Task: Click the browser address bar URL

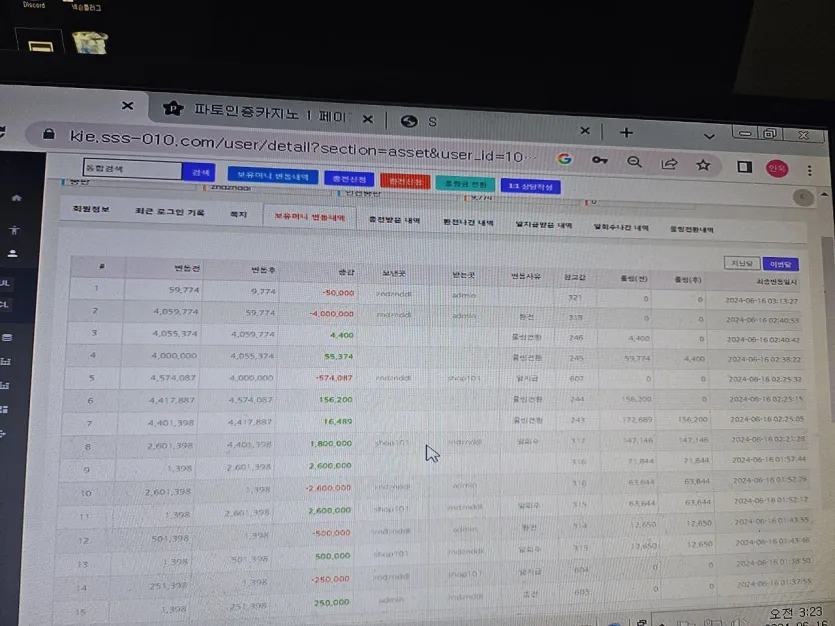Action: pyautogui.click(x=304, y=147)
